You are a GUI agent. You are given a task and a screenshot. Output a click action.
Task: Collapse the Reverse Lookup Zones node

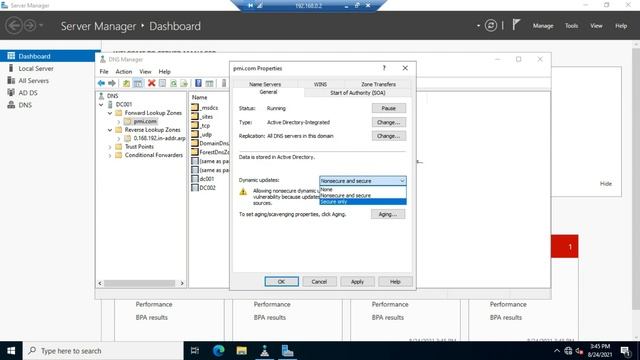pos(110,130)
